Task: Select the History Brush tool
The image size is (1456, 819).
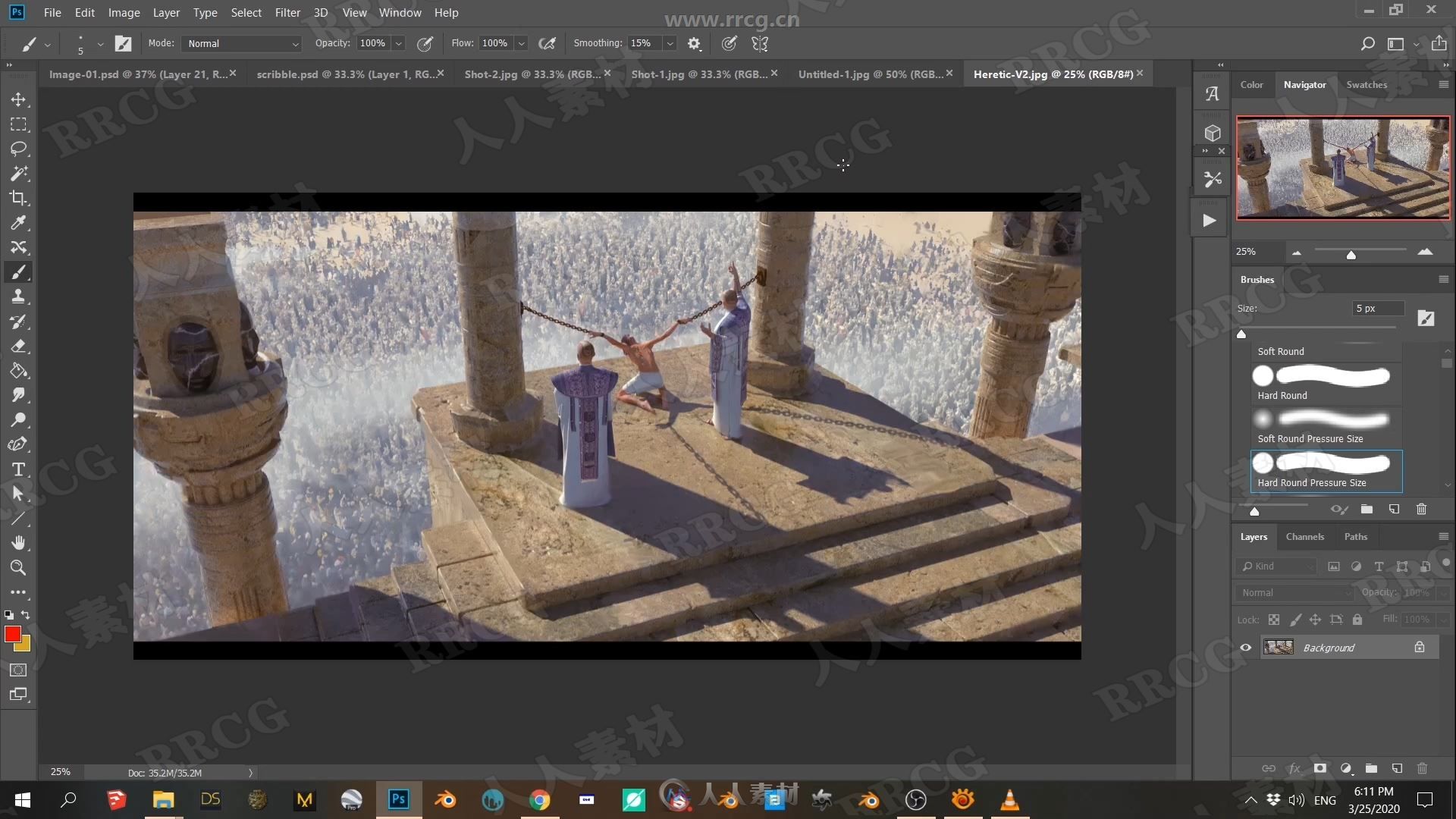Action: [x=18, y=322]
